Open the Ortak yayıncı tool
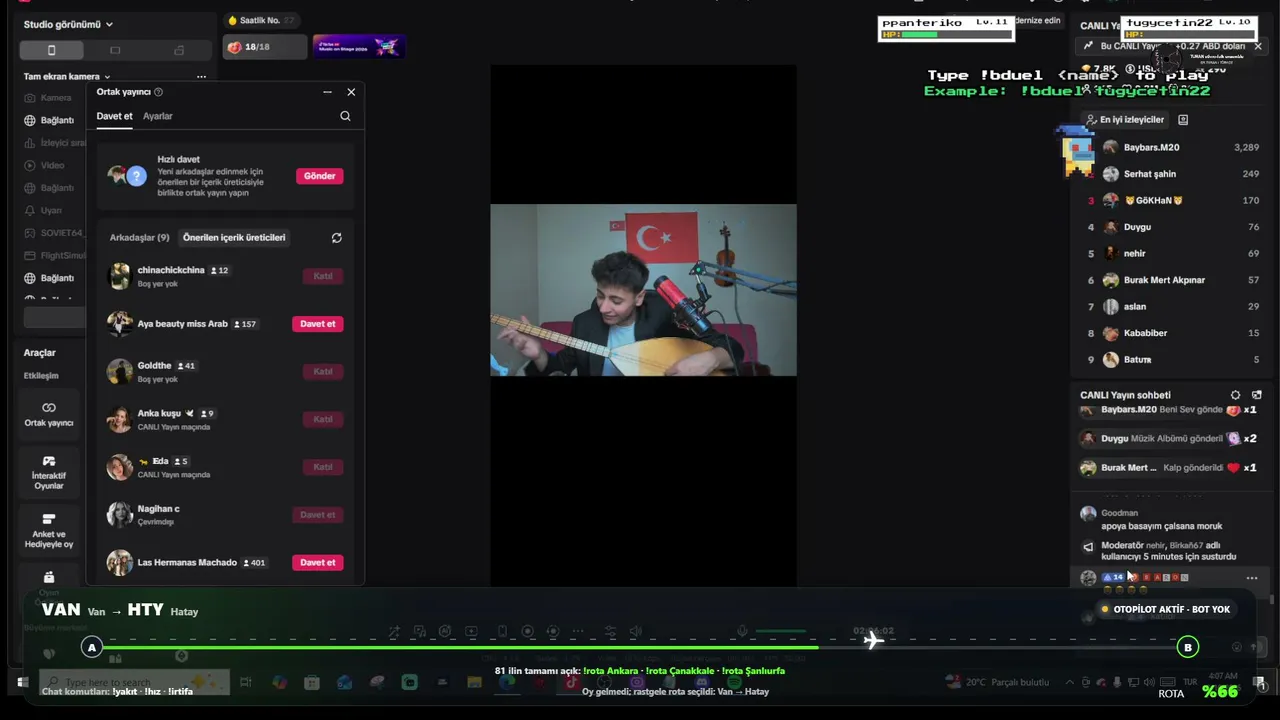The image size is (1280, 720). tap(49, 414)
